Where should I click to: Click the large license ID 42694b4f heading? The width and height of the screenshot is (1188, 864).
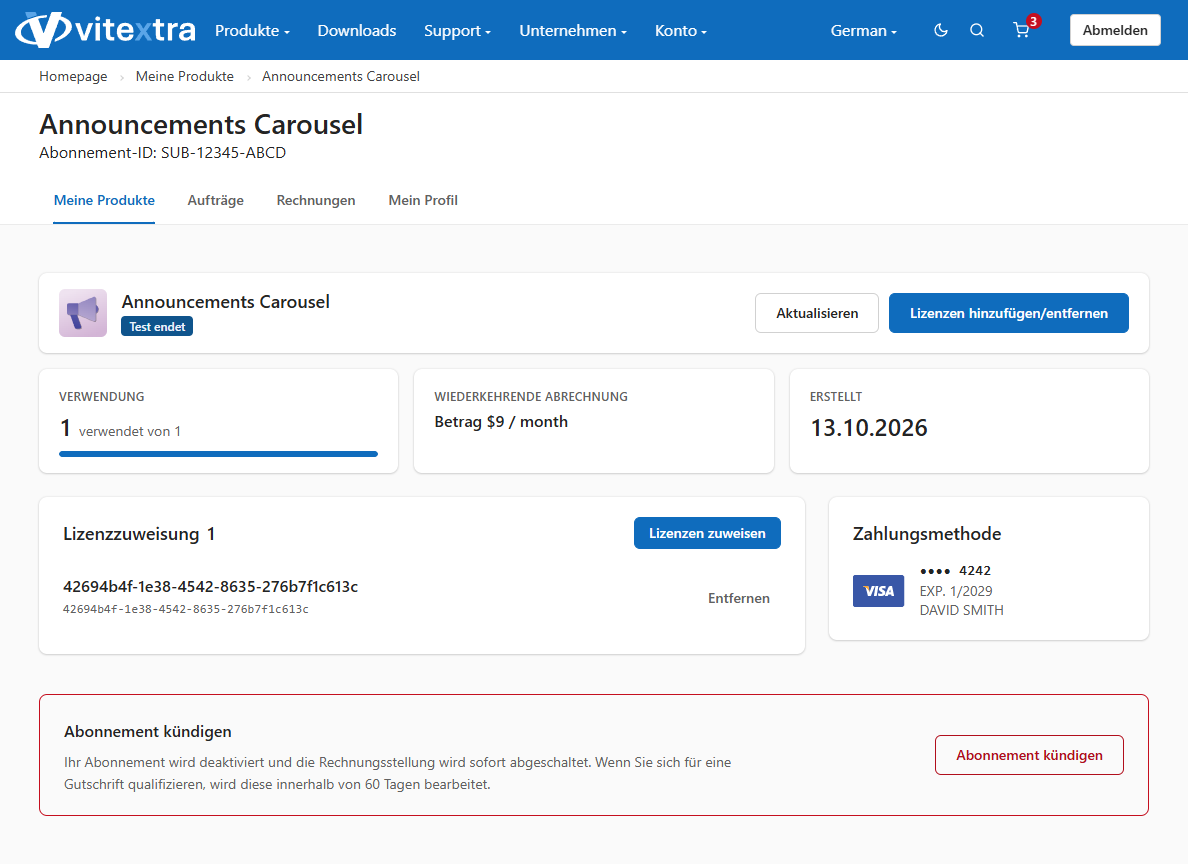[x=211, y=587]
